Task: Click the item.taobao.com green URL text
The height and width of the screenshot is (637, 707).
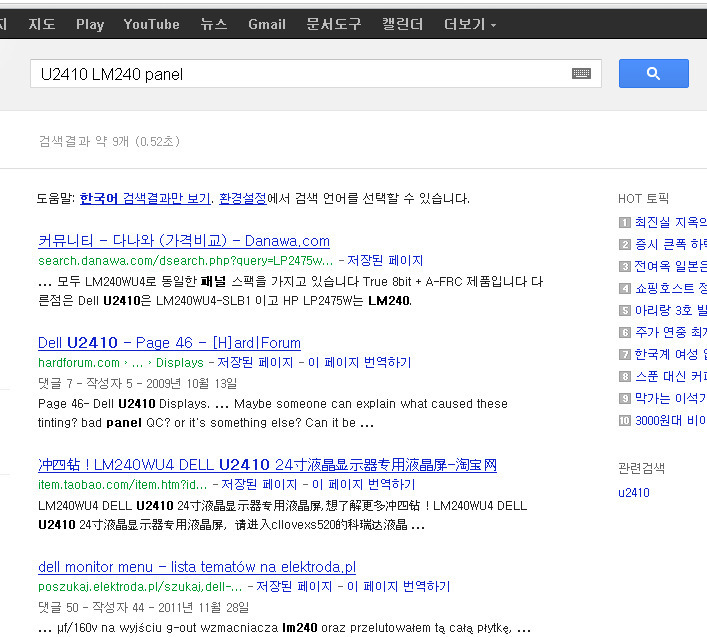Action: [x=122, y=485]
